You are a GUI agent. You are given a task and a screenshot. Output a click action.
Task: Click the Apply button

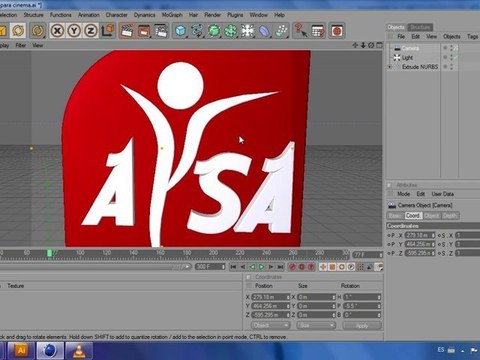(362, 326)
